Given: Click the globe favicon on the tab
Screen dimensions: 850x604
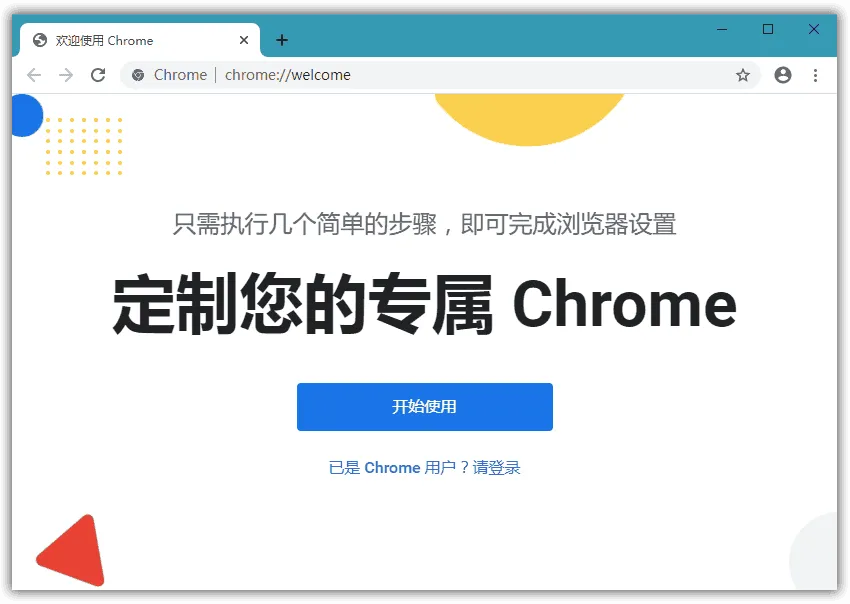Looking at the screenshot, I should tap(40, 40).
